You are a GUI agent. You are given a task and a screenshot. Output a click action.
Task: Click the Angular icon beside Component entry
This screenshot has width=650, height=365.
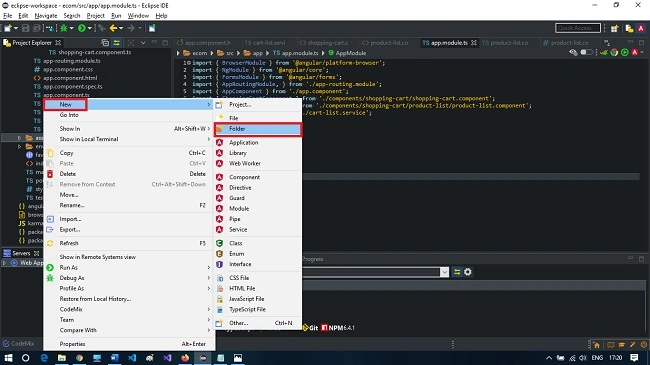[x=220, y=177]
